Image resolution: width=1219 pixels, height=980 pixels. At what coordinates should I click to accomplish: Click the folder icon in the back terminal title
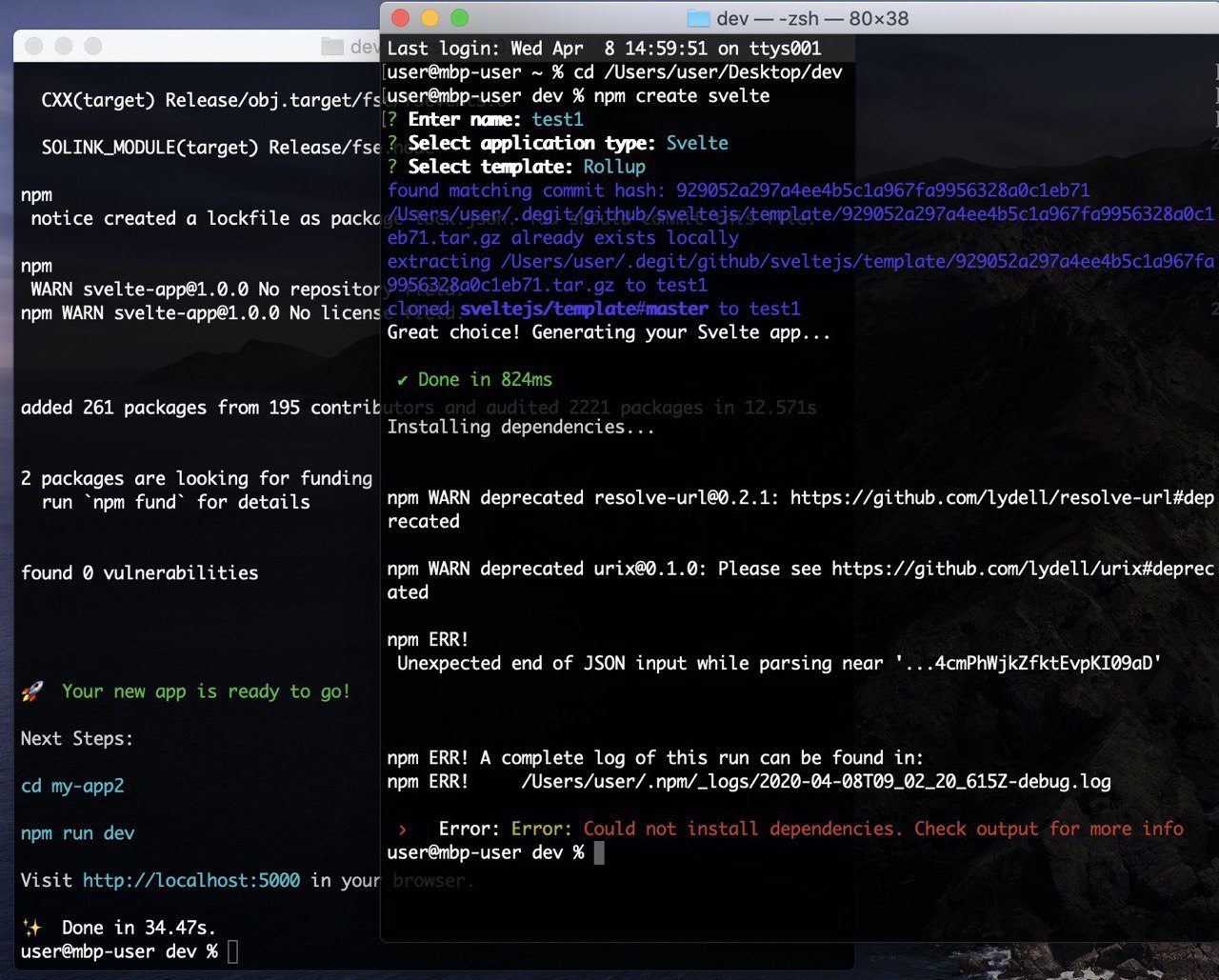[332, 46]
